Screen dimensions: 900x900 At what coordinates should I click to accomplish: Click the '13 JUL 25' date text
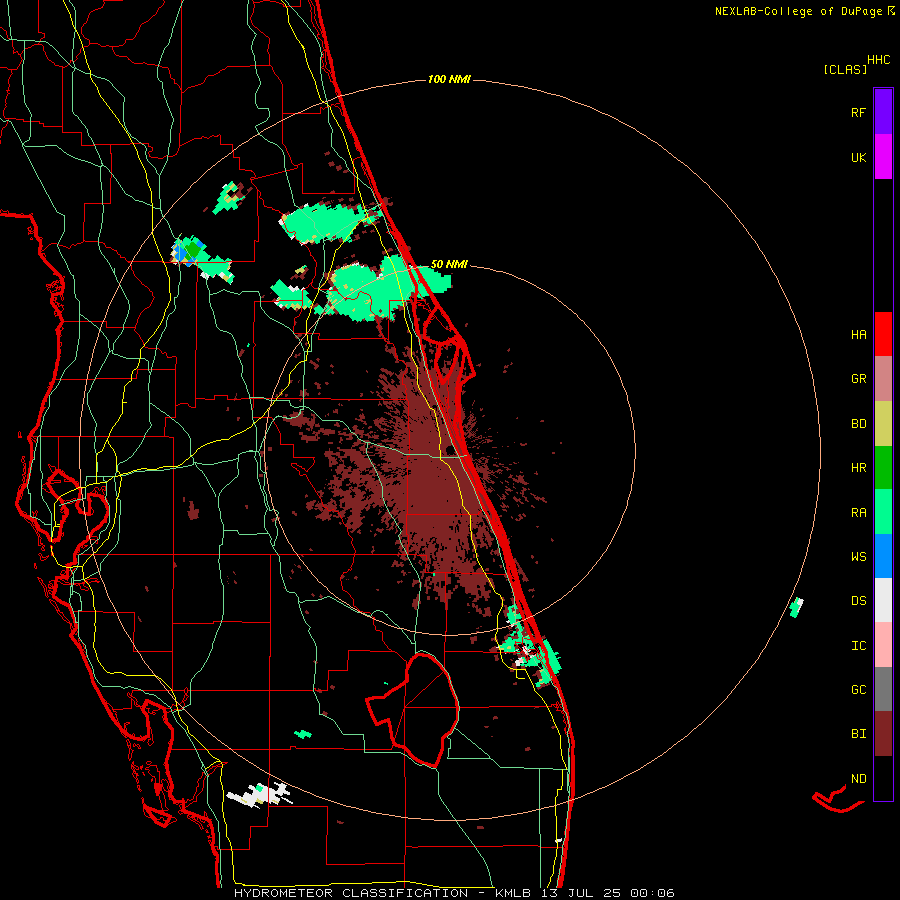(x=581, y=893)
